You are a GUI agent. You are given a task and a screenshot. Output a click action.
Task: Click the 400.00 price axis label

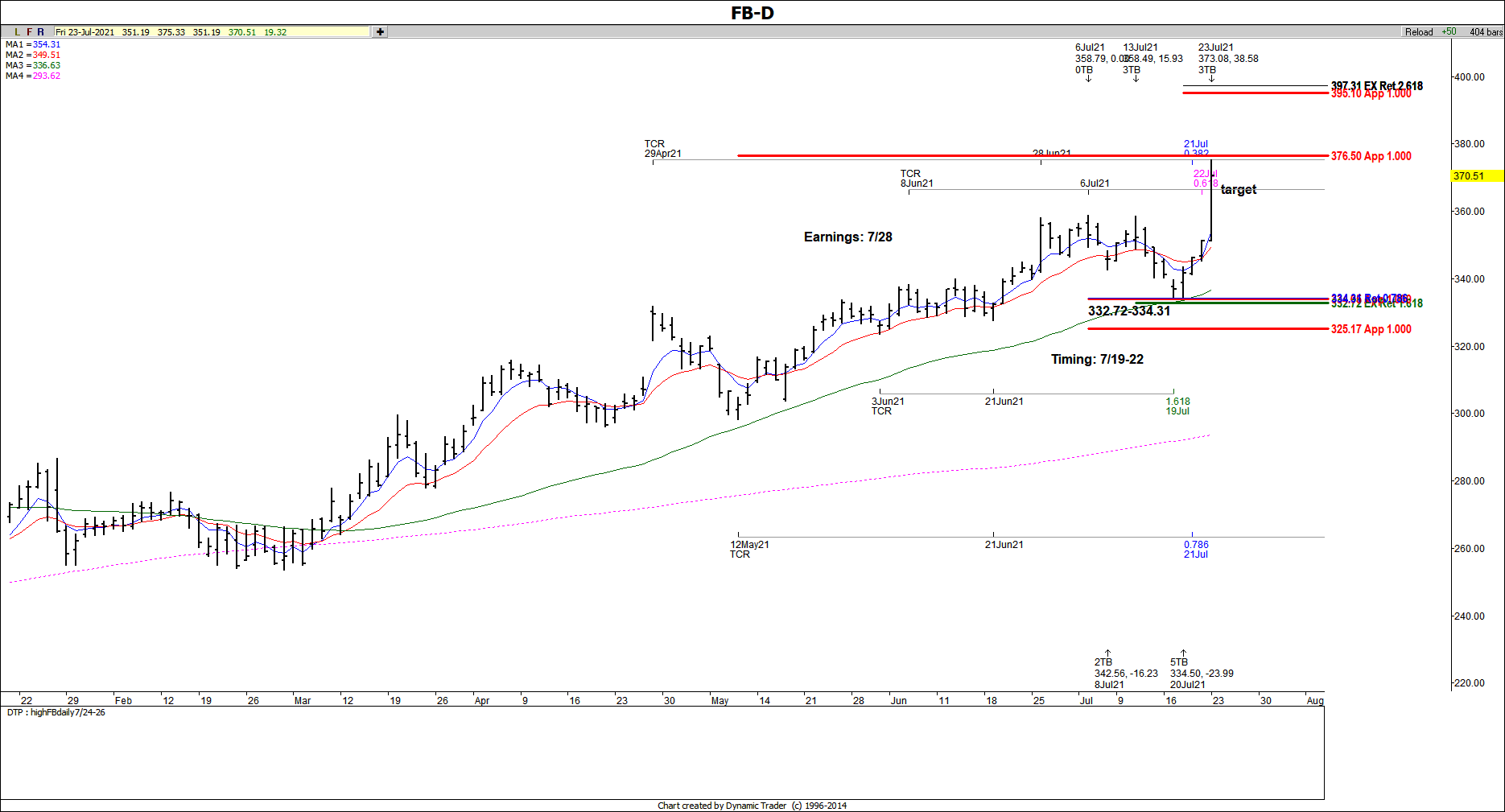tap(1469, 77)
